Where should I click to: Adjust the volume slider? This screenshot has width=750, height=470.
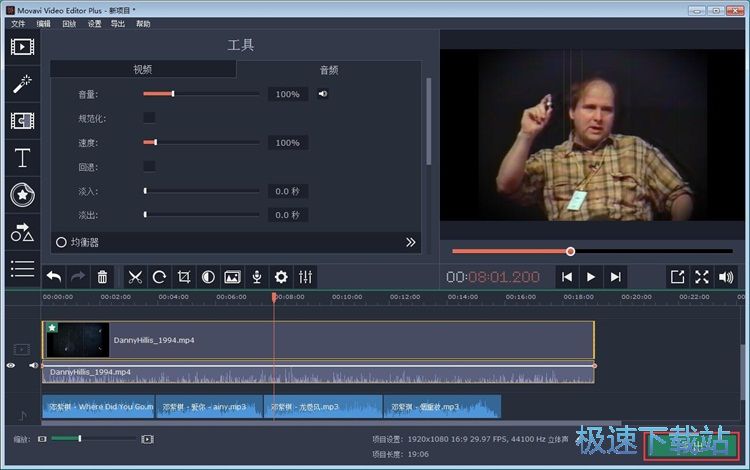point(201,94)
